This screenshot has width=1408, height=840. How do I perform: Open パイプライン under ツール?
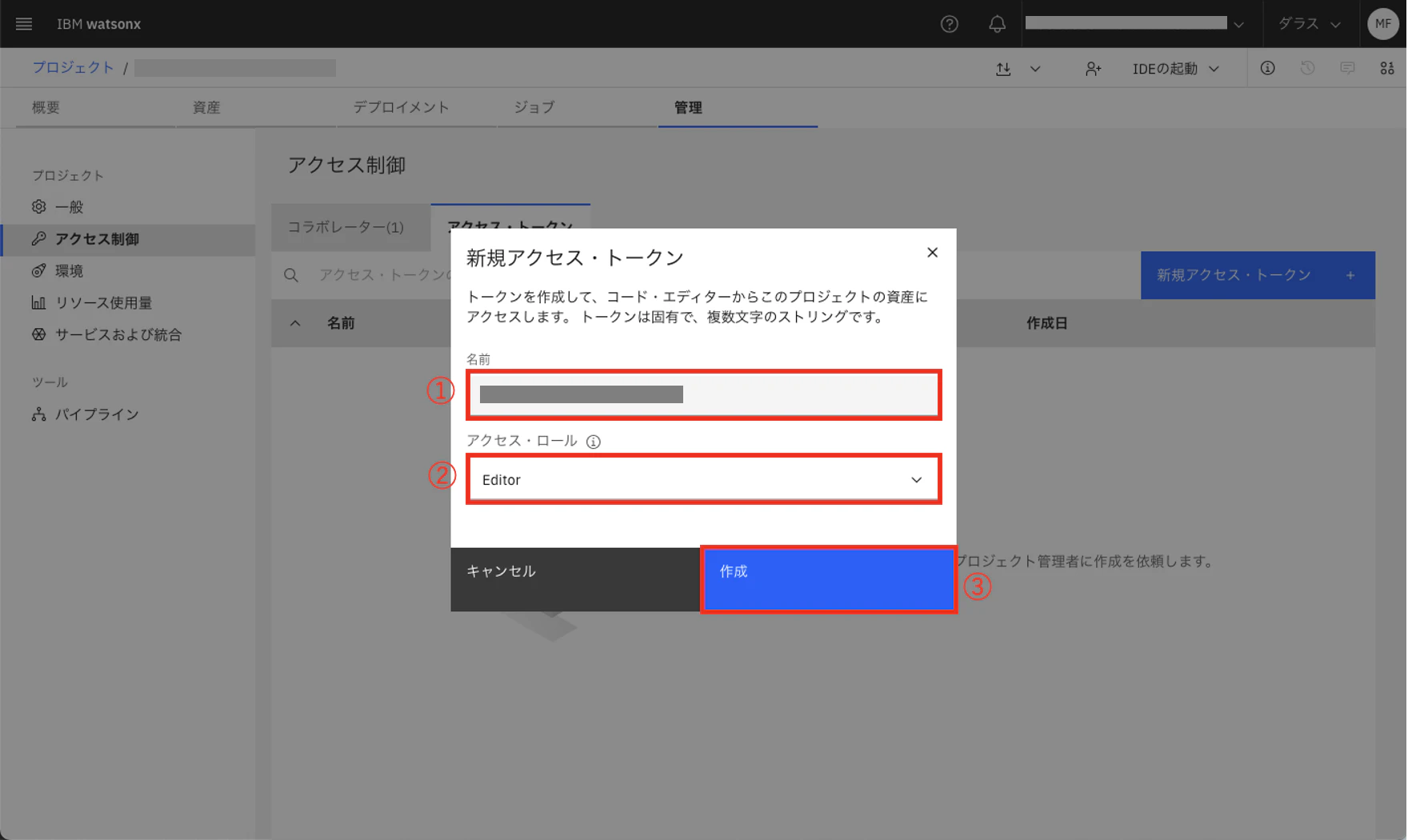tap(128, 414)
